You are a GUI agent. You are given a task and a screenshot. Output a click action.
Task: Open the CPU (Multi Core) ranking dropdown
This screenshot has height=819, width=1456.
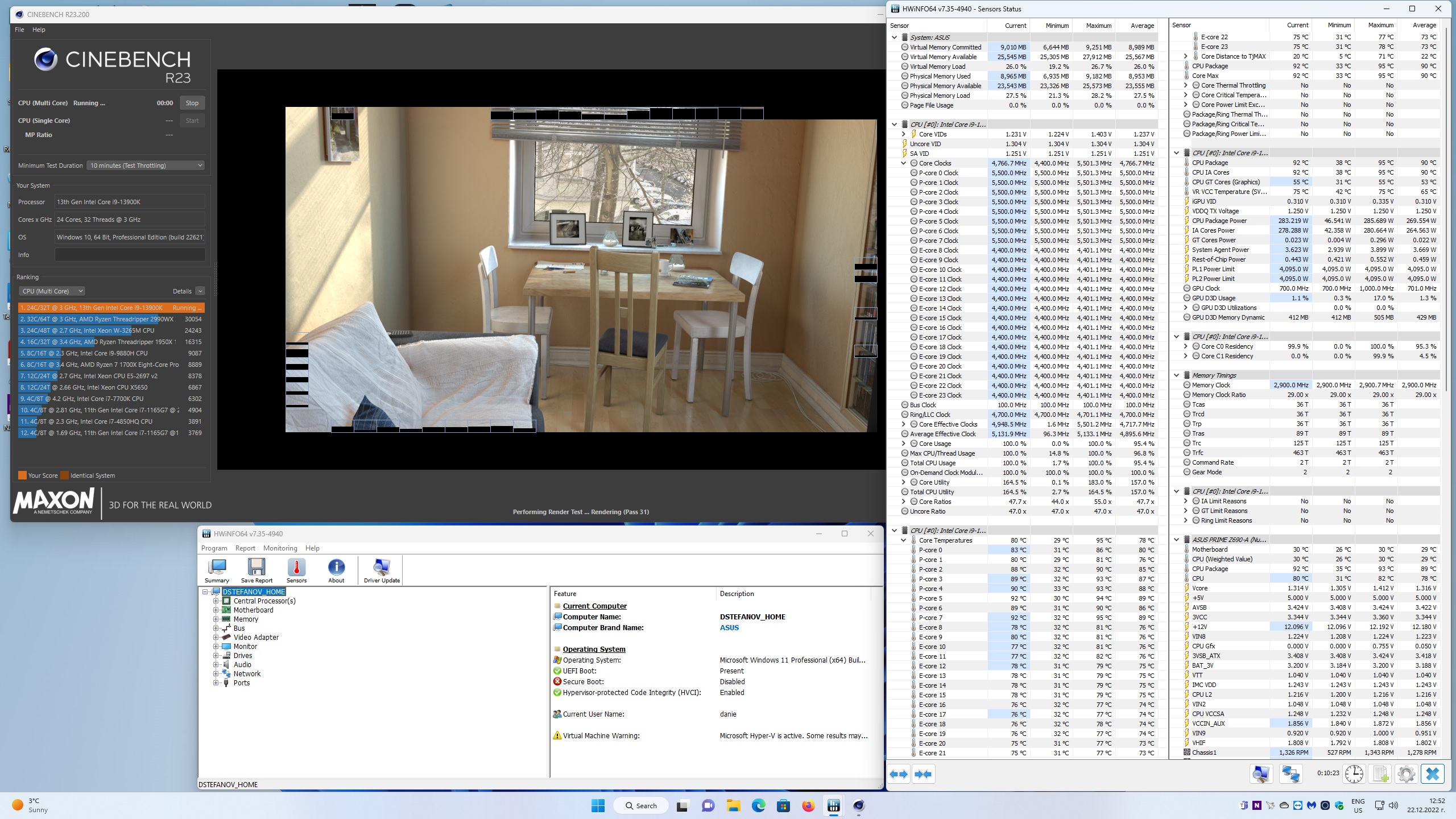[51, 291]
